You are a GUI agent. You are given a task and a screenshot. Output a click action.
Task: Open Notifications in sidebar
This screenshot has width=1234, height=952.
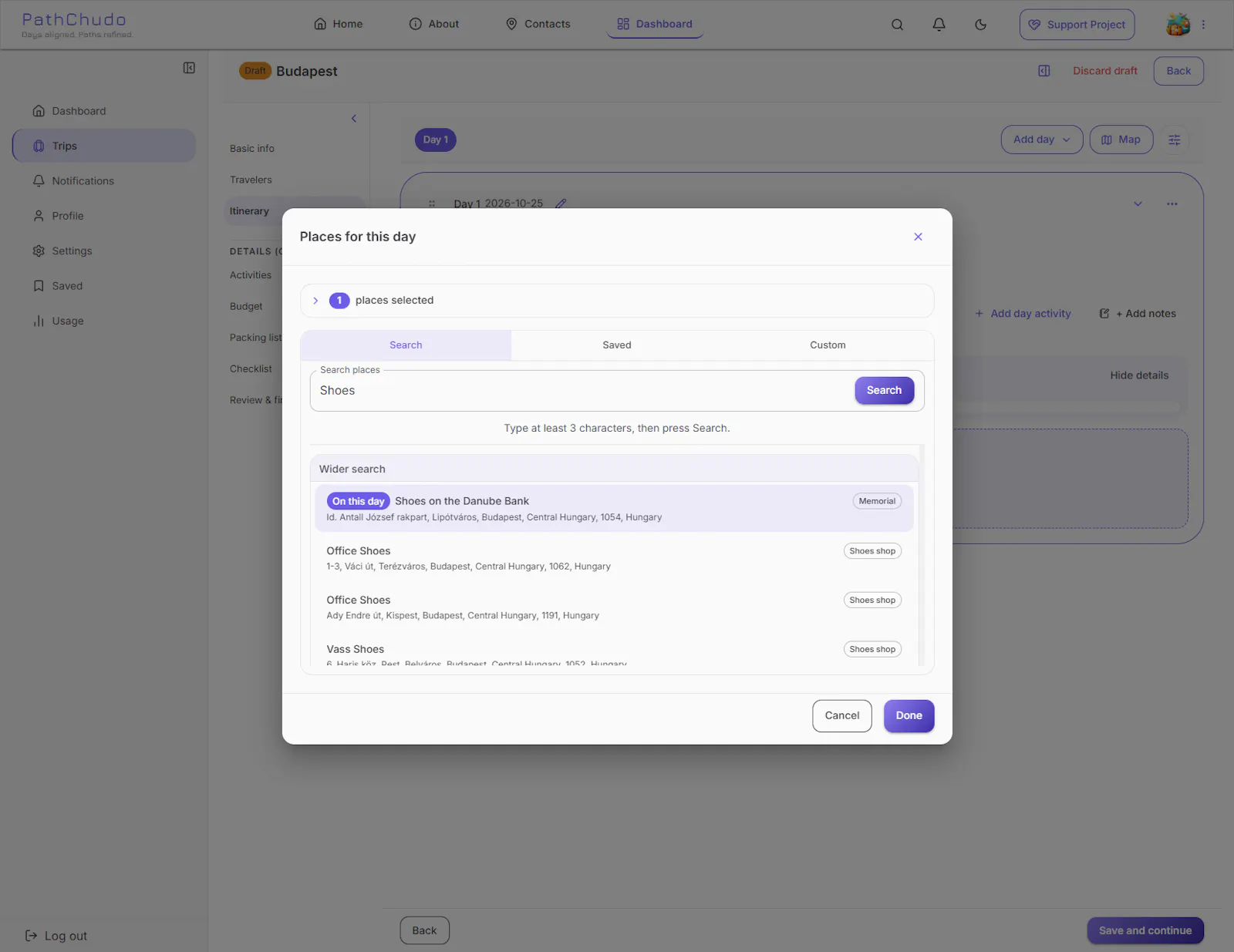pyautogui.click(x=104, y=181)
